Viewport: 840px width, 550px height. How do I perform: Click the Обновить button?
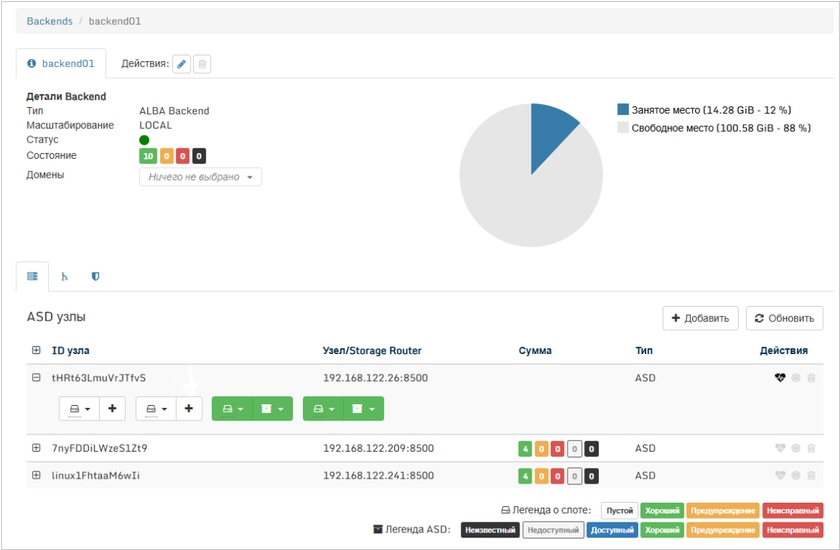784,318
